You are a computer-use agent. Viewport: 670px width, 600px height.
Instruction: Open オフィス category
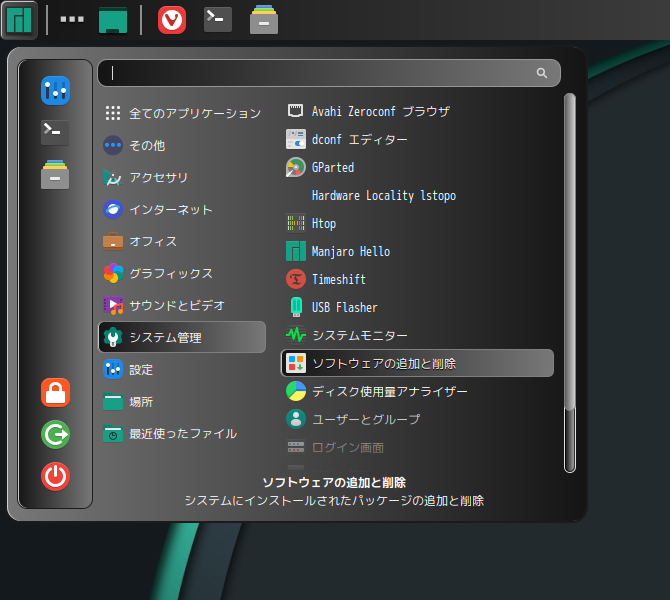tap(182, 241)
